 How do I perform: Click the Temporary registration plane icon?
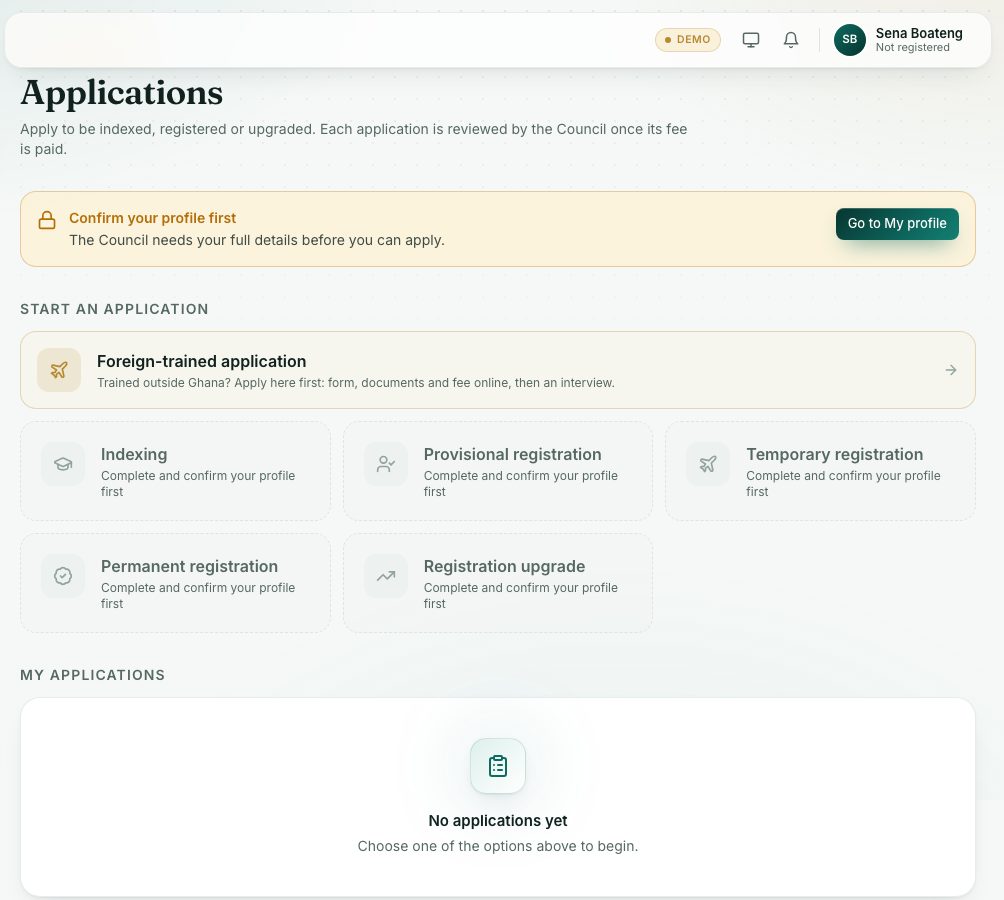click(x=708, y=464)
